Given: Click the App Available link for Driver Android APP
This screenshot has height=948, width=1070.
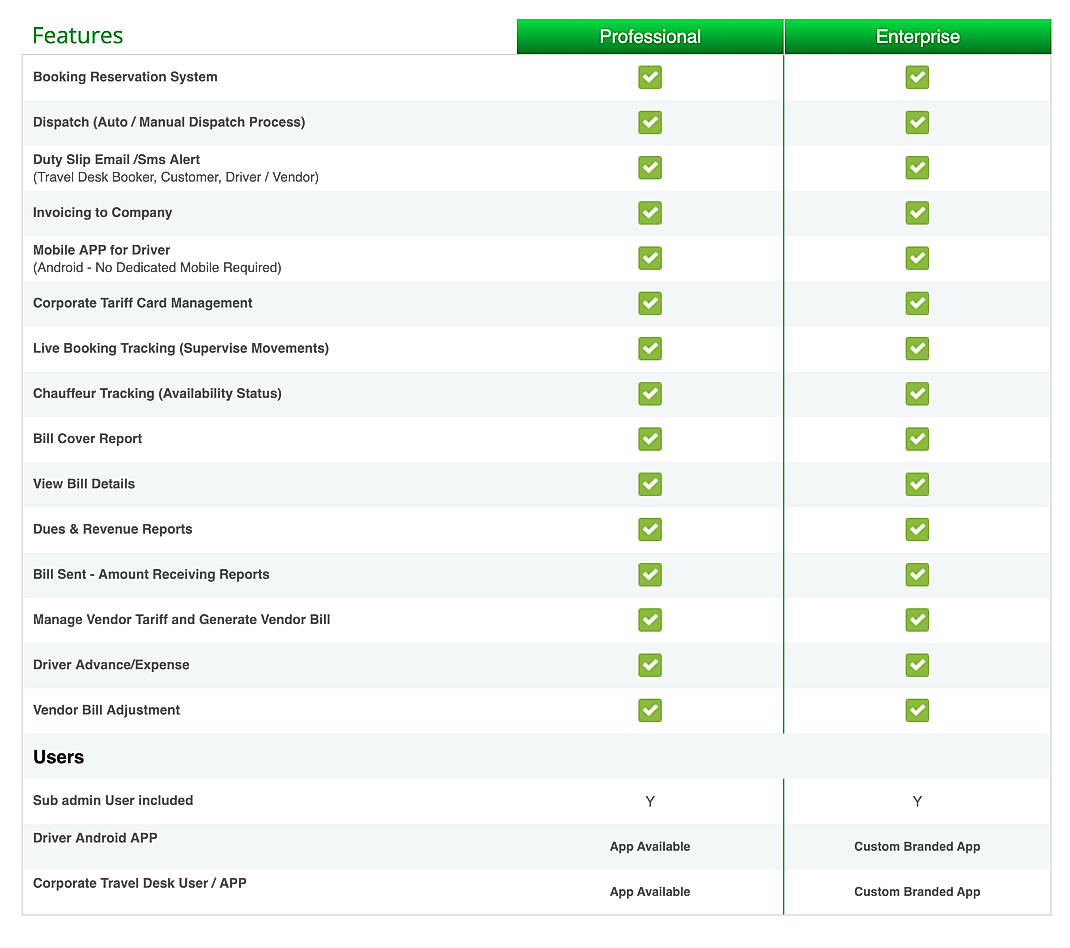Looking at the screenshot, I should point(650,846).
